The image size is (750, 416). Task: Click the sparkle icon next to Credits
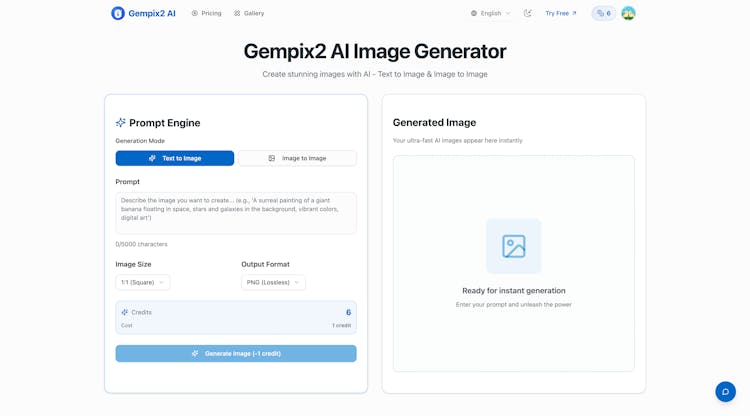click(125, 312)
